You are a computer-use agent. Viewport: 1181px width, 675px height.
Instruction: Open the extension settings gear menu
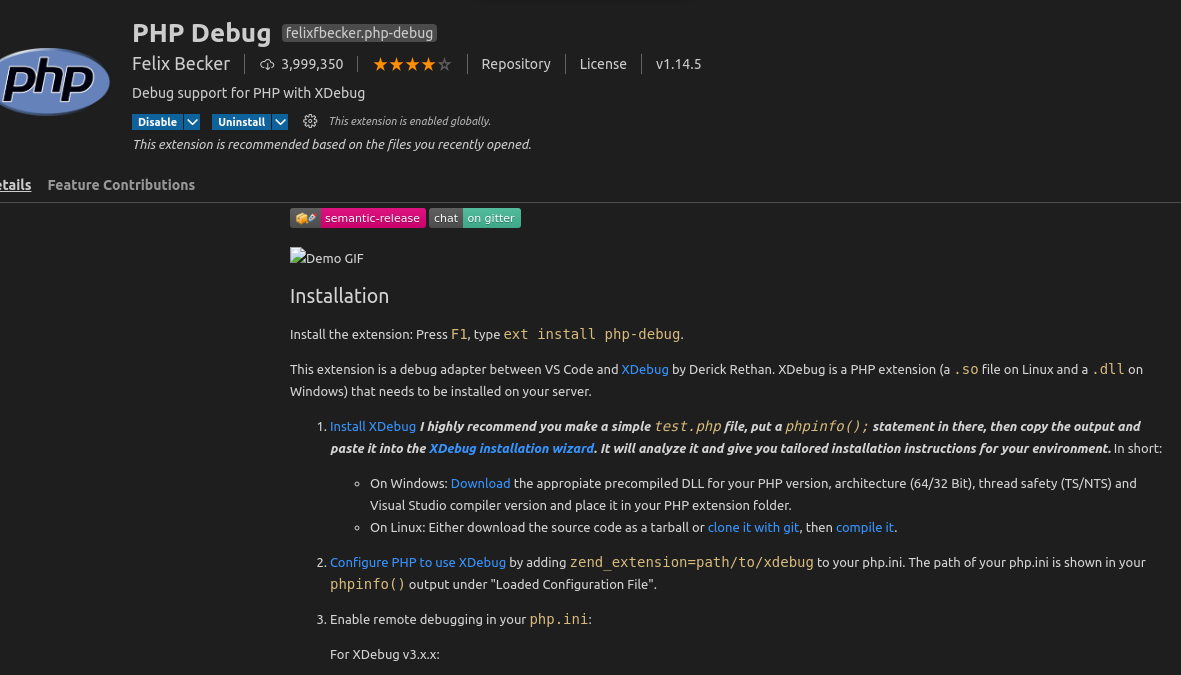point(310,121)
